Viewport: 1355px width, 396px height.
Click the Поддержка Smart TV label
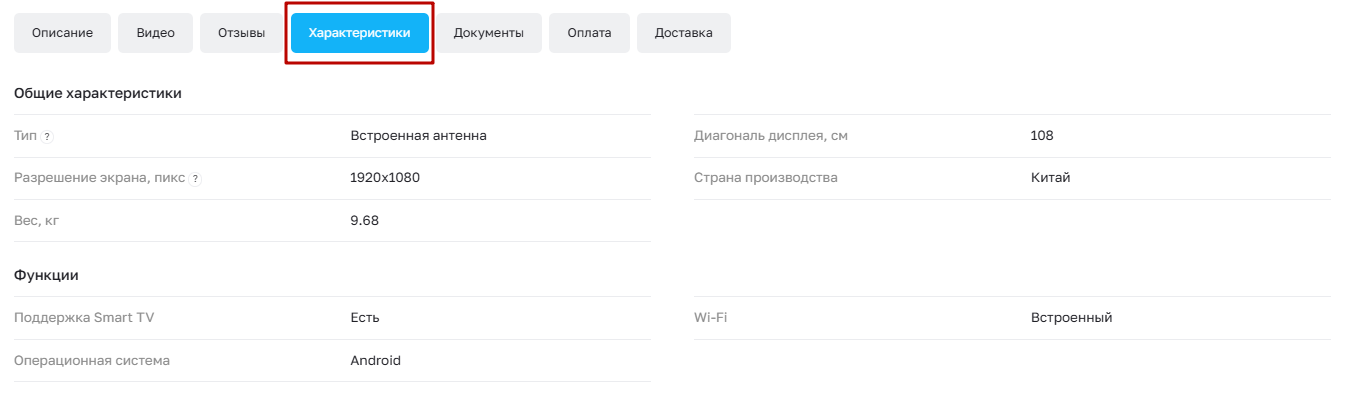click(84, 317)
